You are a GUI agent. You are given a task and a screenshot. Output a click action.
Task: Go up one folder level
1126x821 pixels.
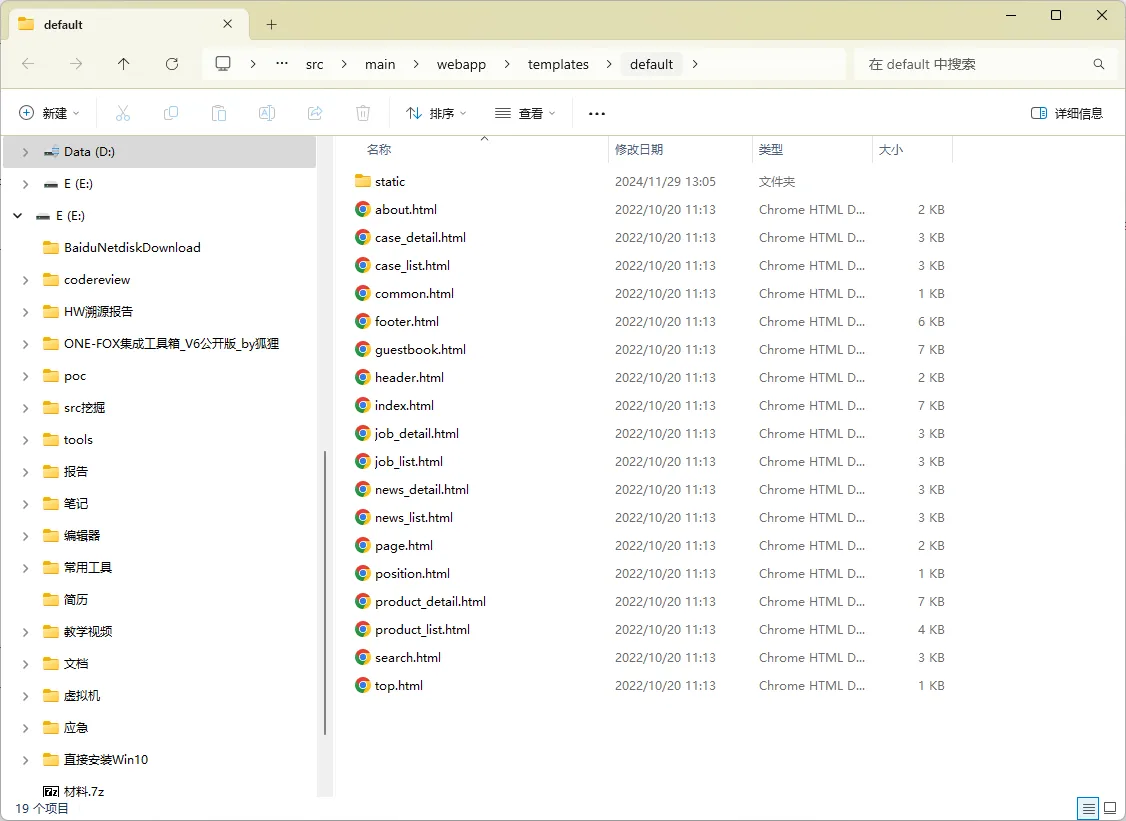(124, 64)
